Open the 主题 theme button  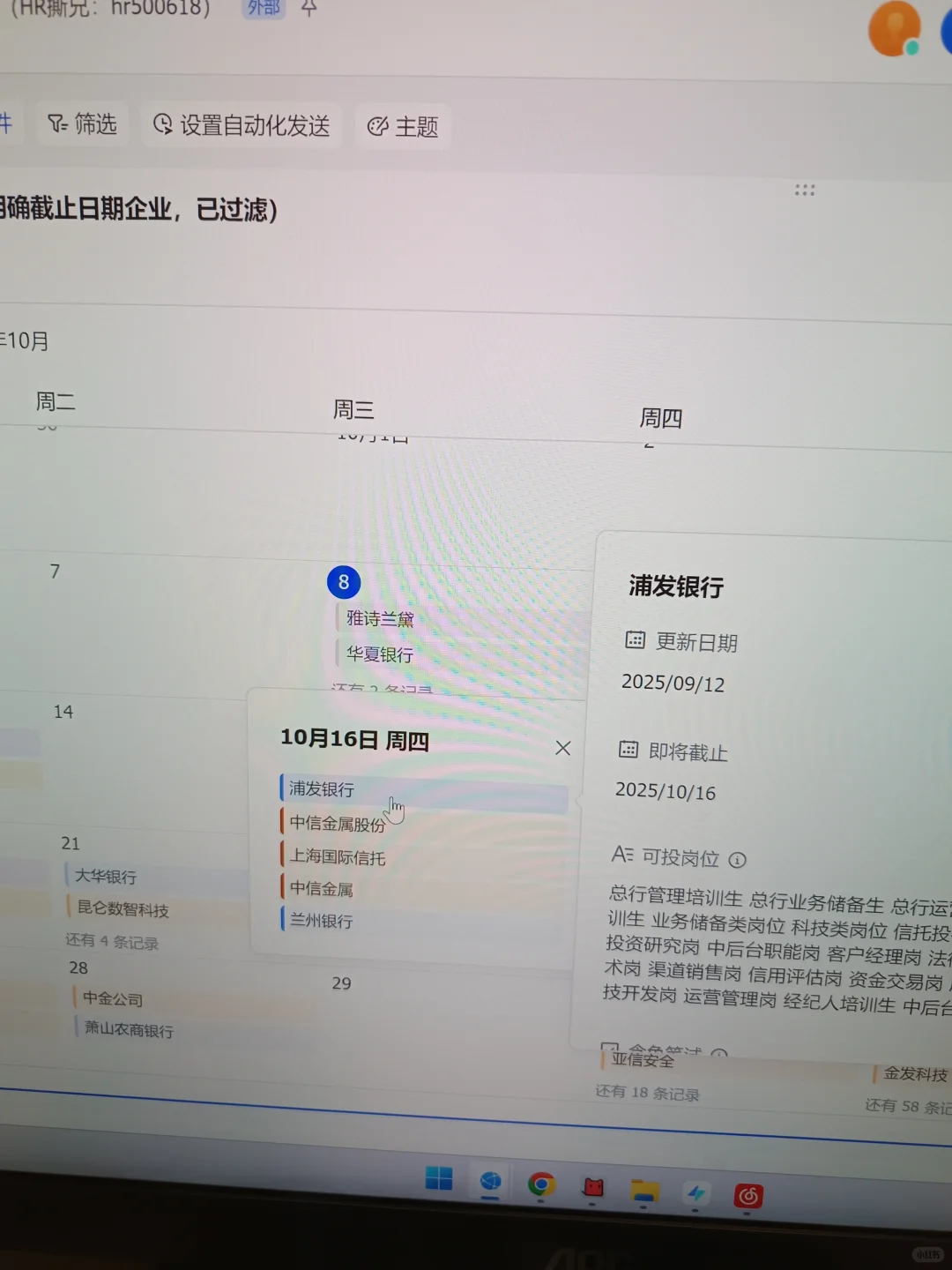coord(403,127)
